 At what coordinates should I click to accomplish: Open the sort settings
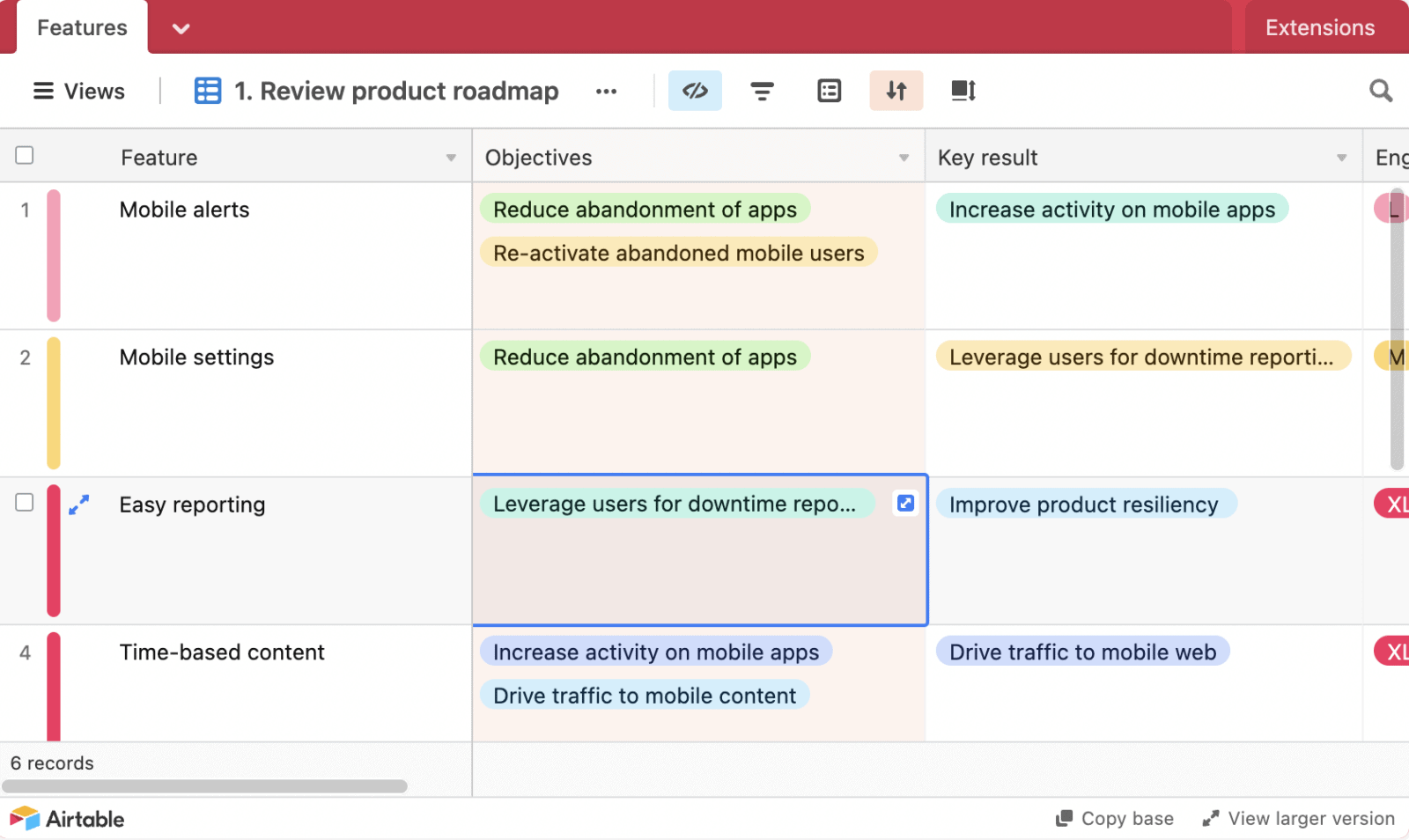[896, 91]
